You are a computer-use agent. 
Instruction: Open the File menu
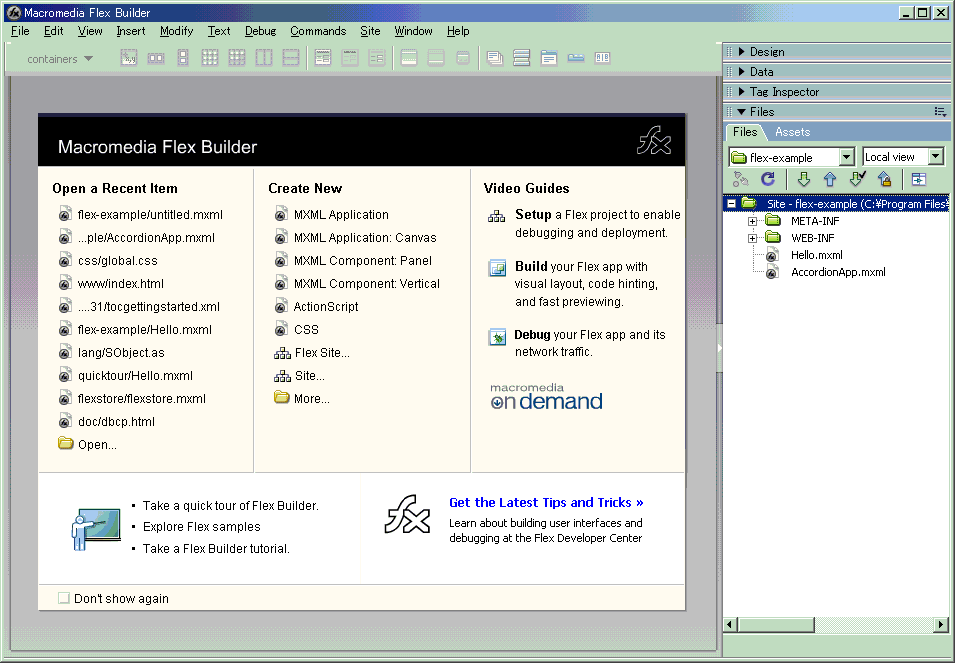click(20, 31)
